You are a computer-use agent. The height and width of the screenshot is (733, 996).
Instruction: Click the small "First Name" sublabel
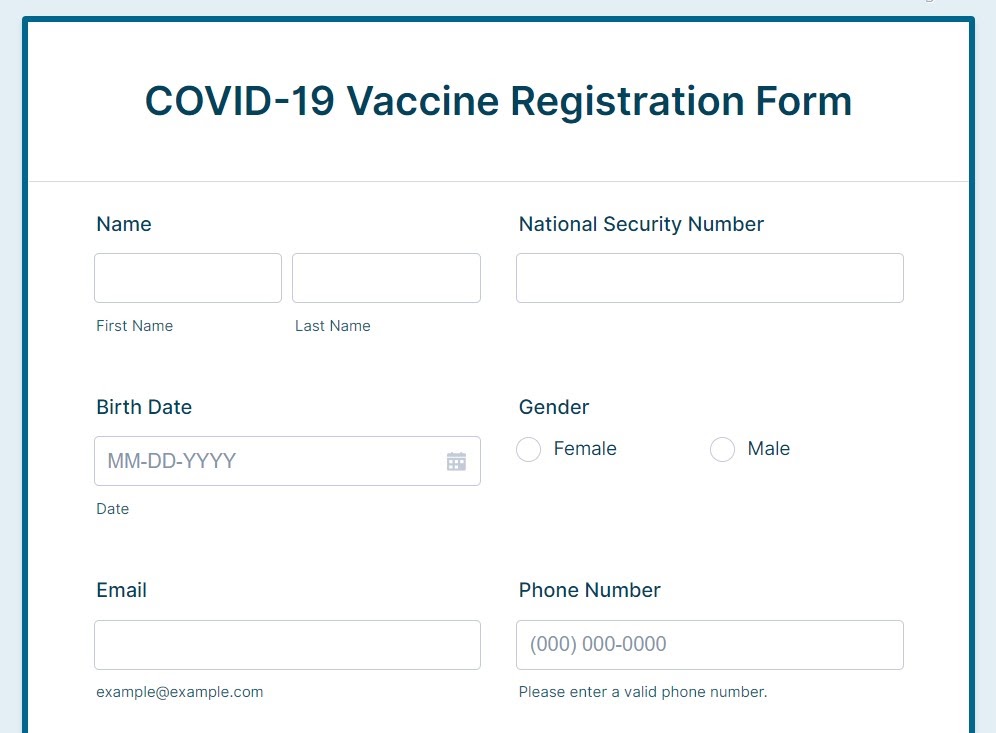134,326
